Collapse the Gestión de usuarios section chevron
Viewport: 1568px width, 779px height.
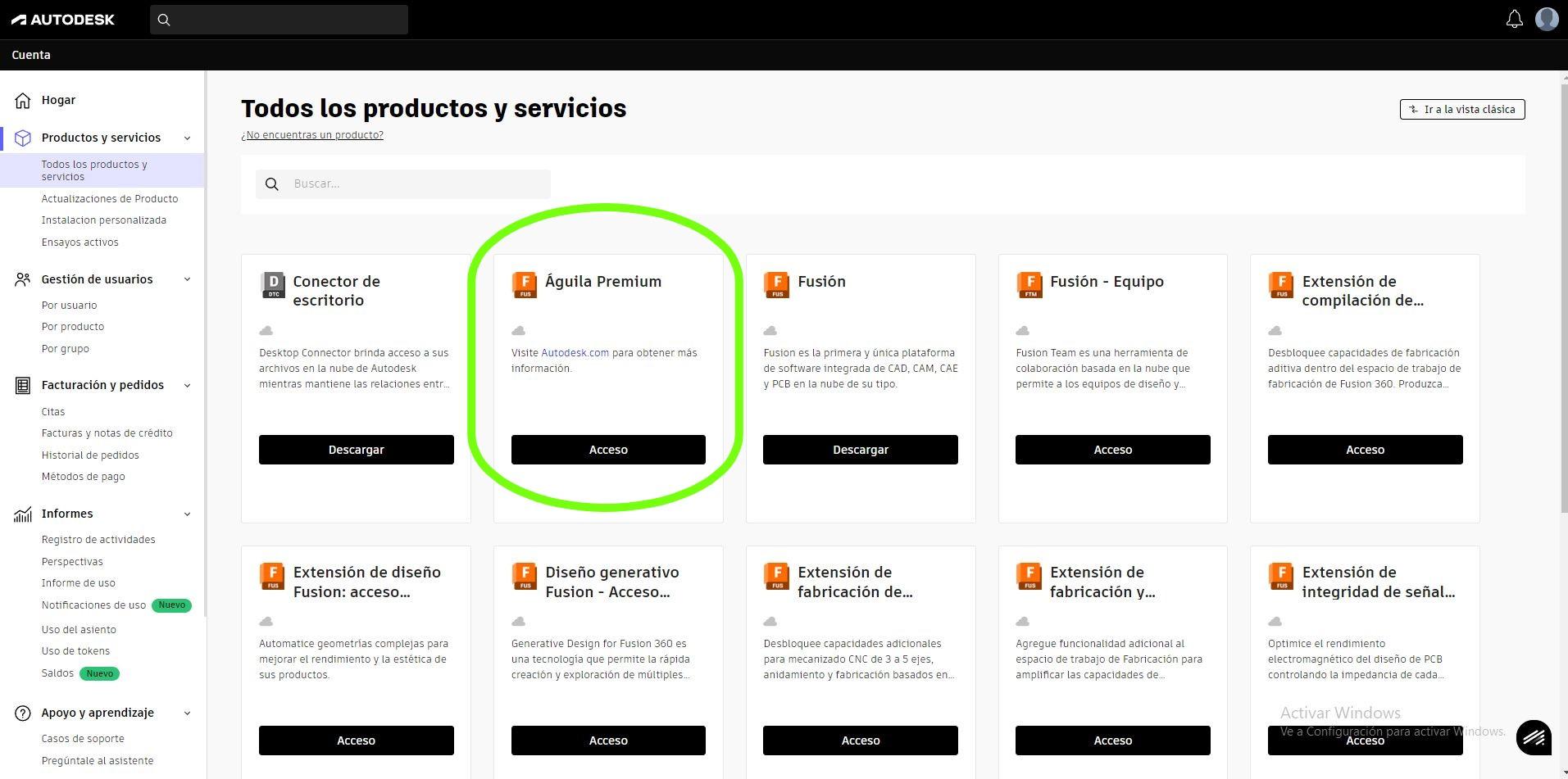point(187,279)
